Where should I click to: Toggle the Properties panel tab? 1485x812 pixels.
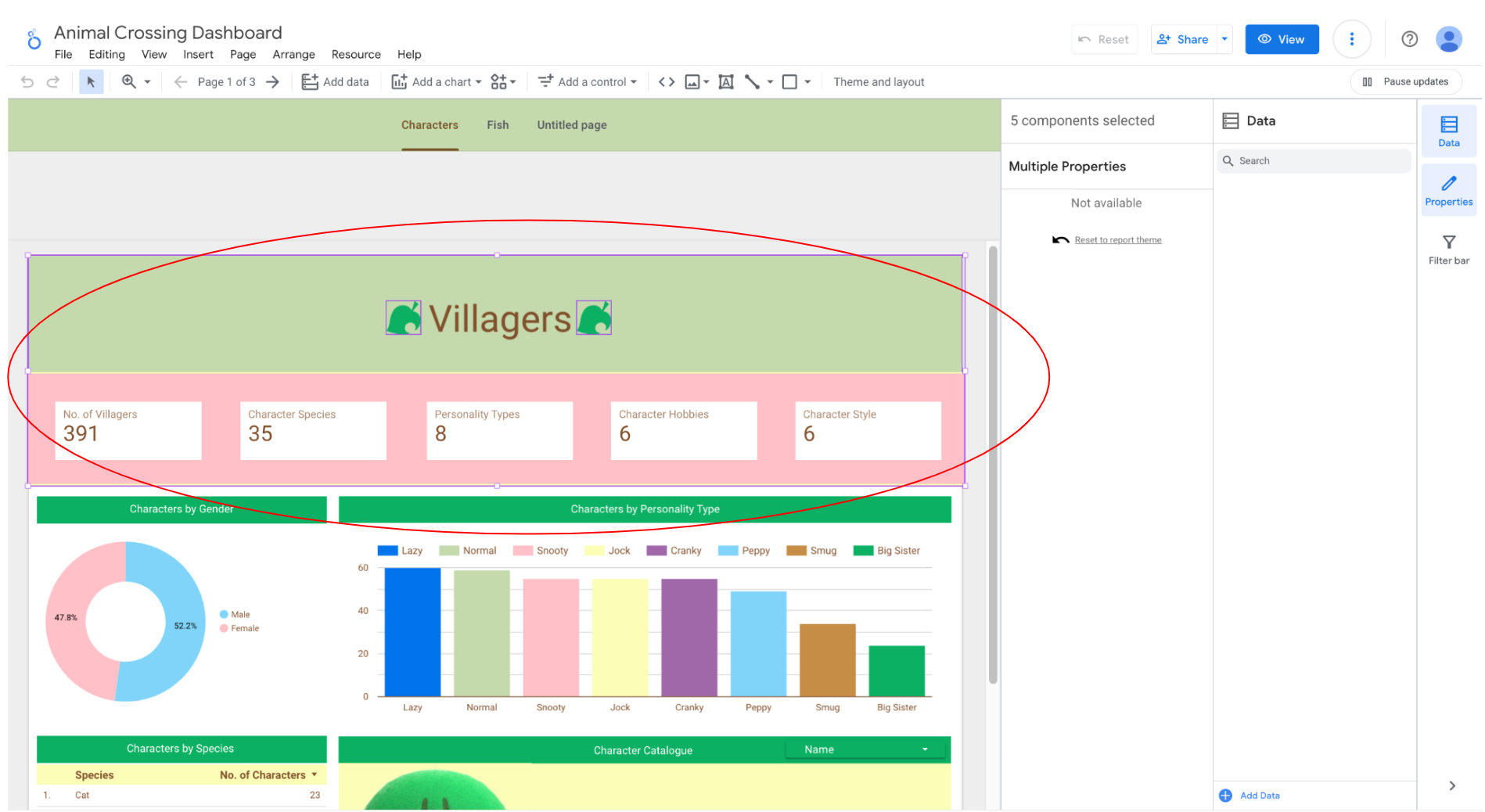1447,190
